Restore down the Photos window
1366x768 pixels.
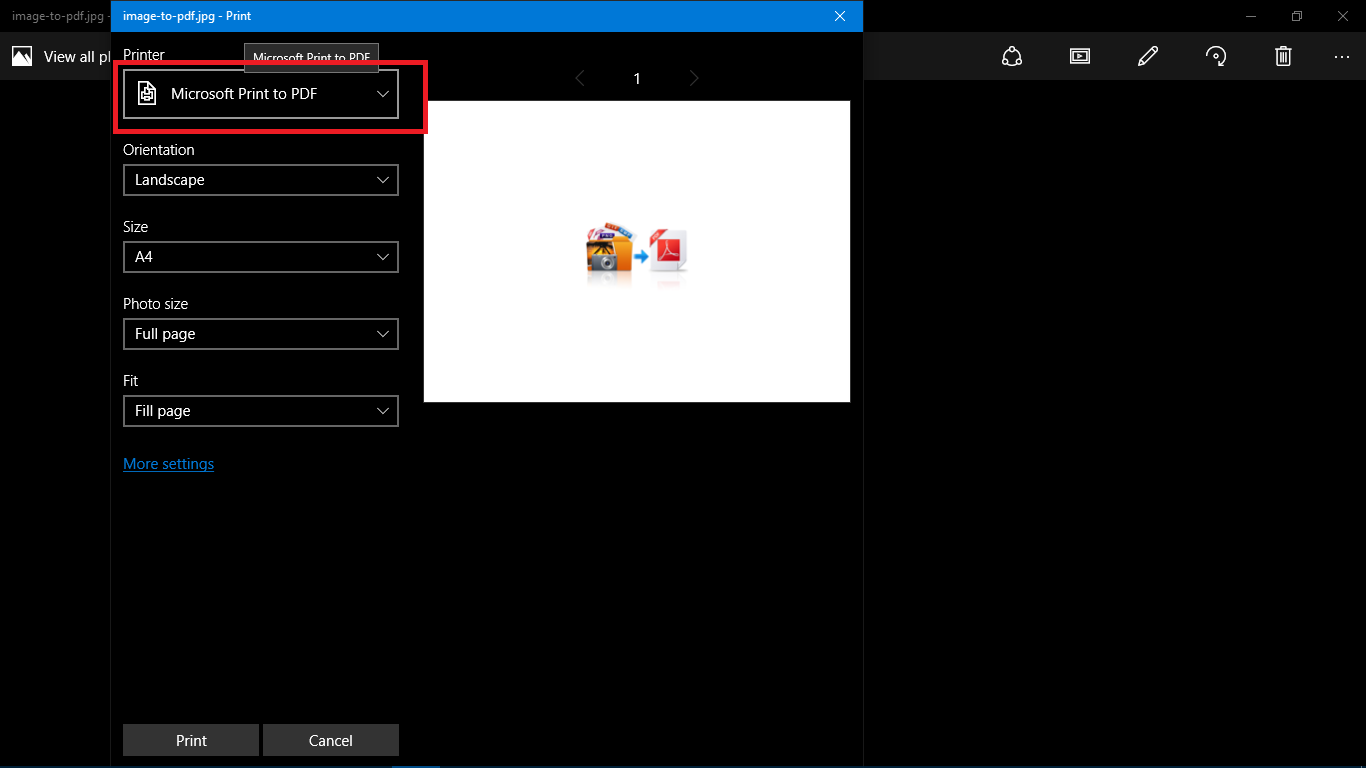point(1297,16)
